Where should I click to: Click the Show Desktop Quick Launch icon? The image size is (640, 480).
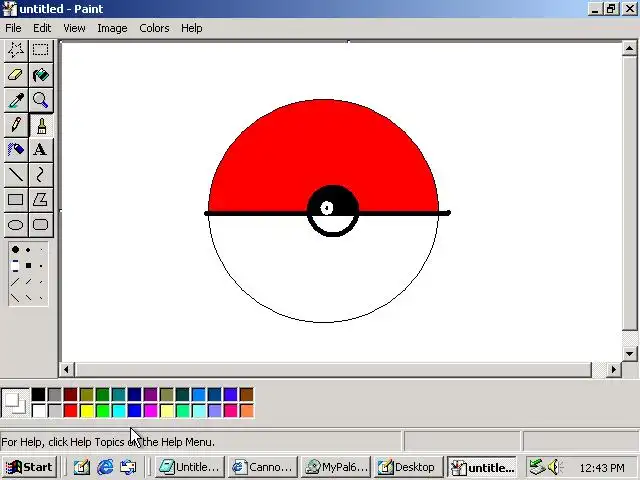[x=82, y=467]
